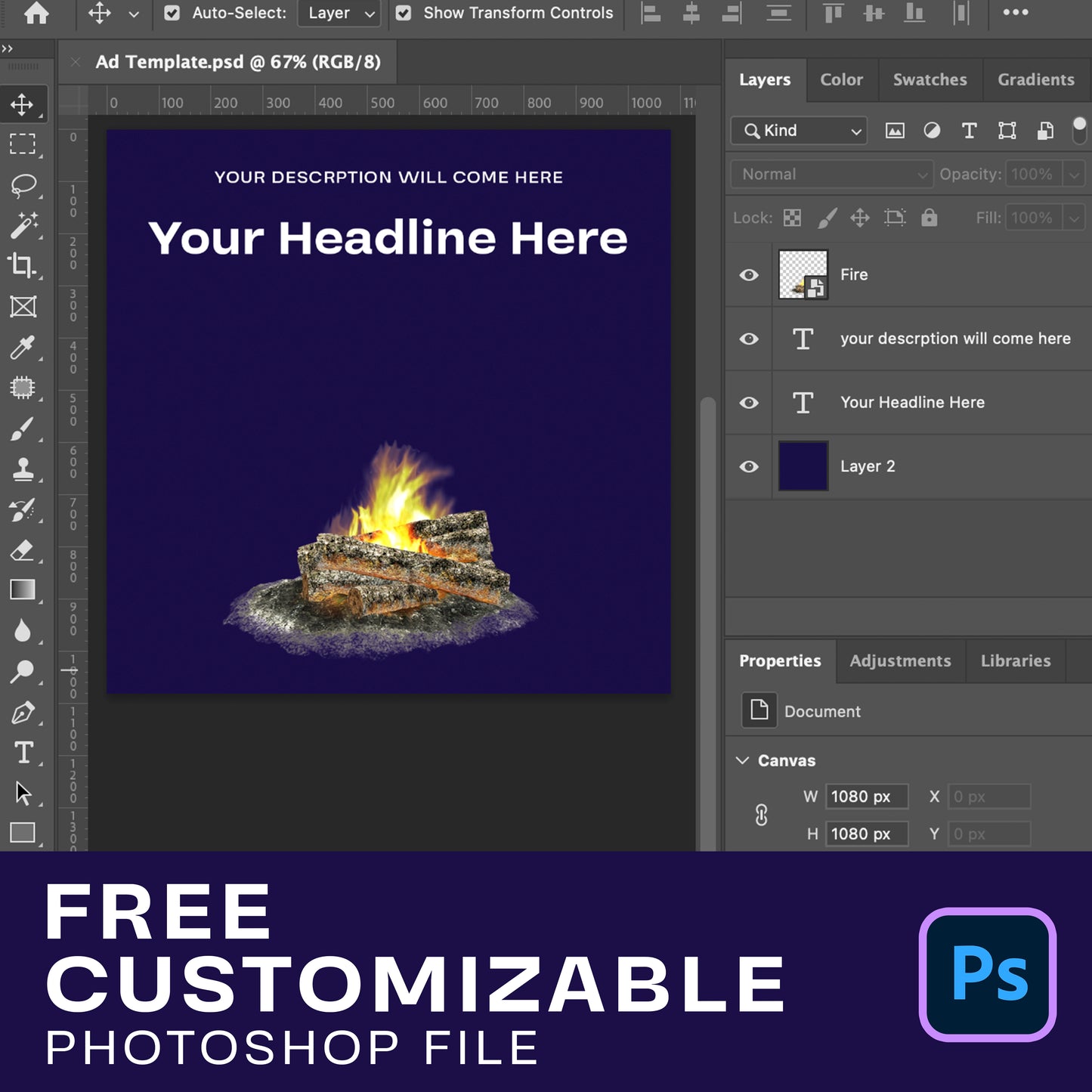Viewport: 1092px width, 1092px height.
Task: Select the Eyedropper tool
Action: coord(23,348)
